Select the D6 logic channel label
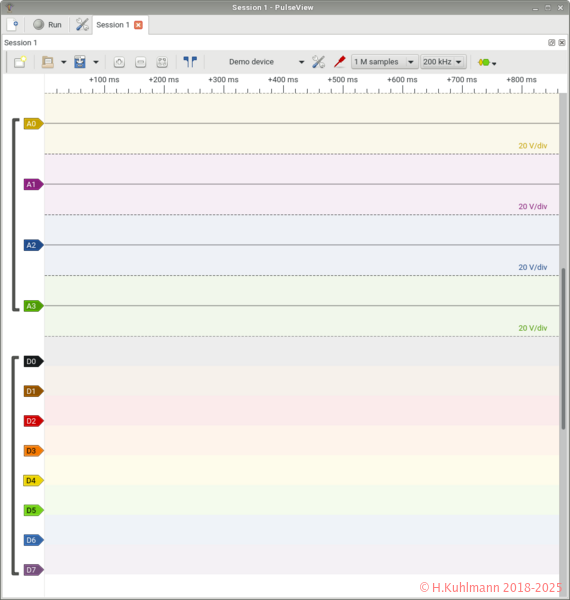This screenshot has height=600, width=570. 33,540
